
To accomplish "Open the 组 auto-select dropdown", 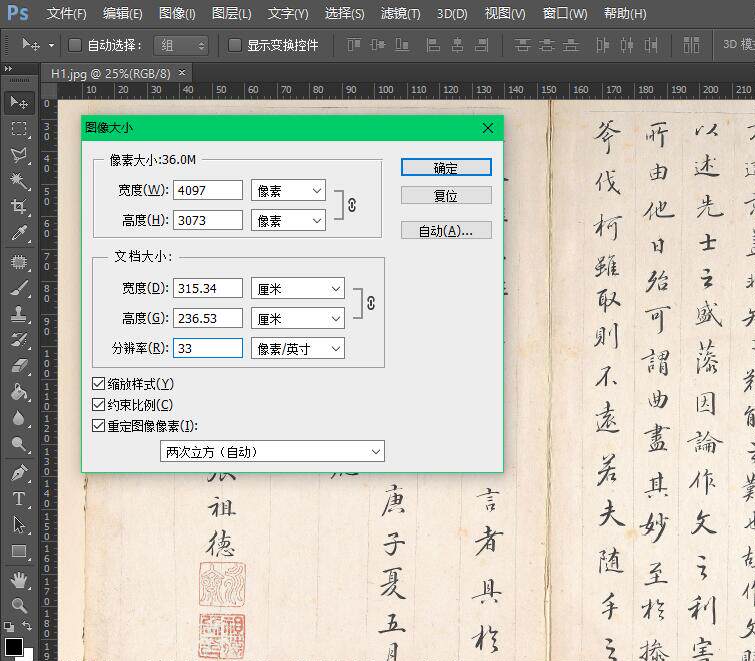I will [x=181, y=46].
